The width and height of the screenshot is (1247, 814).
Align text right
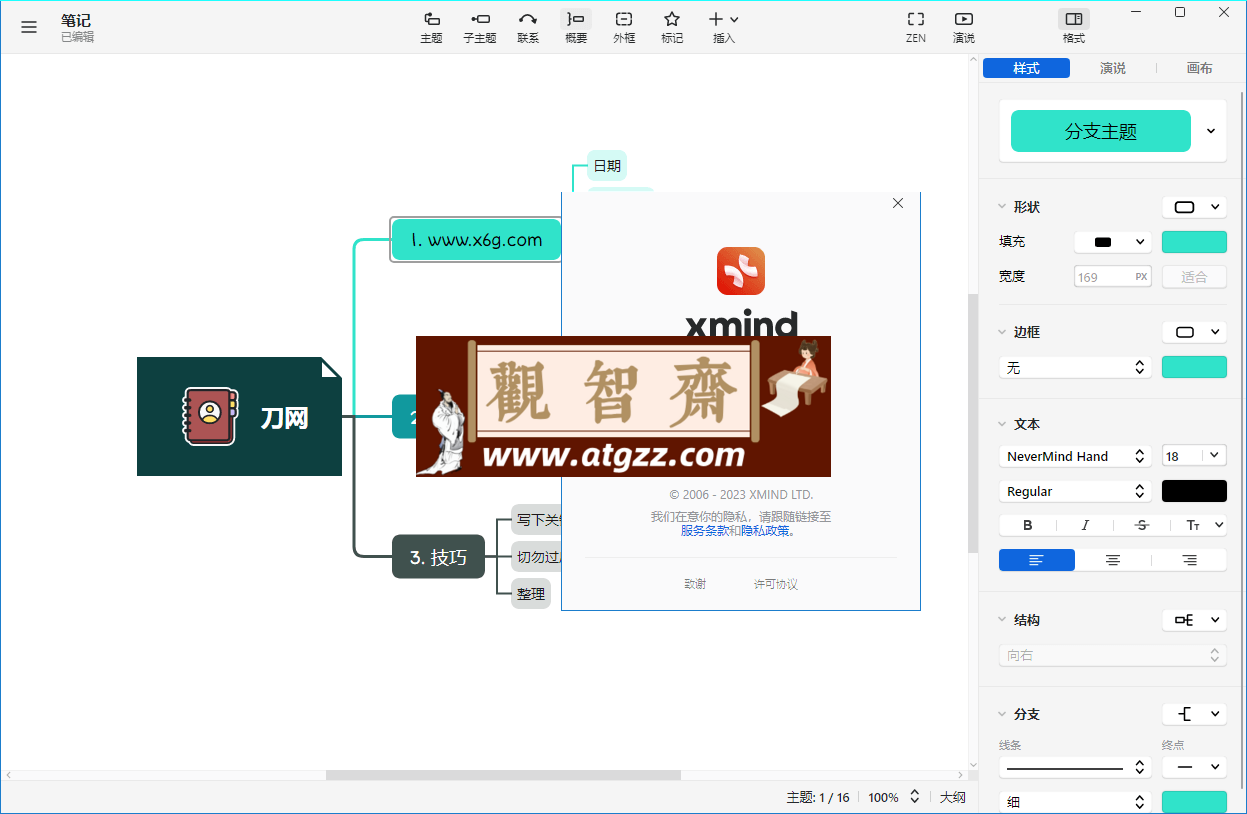tap(1190, 560)
